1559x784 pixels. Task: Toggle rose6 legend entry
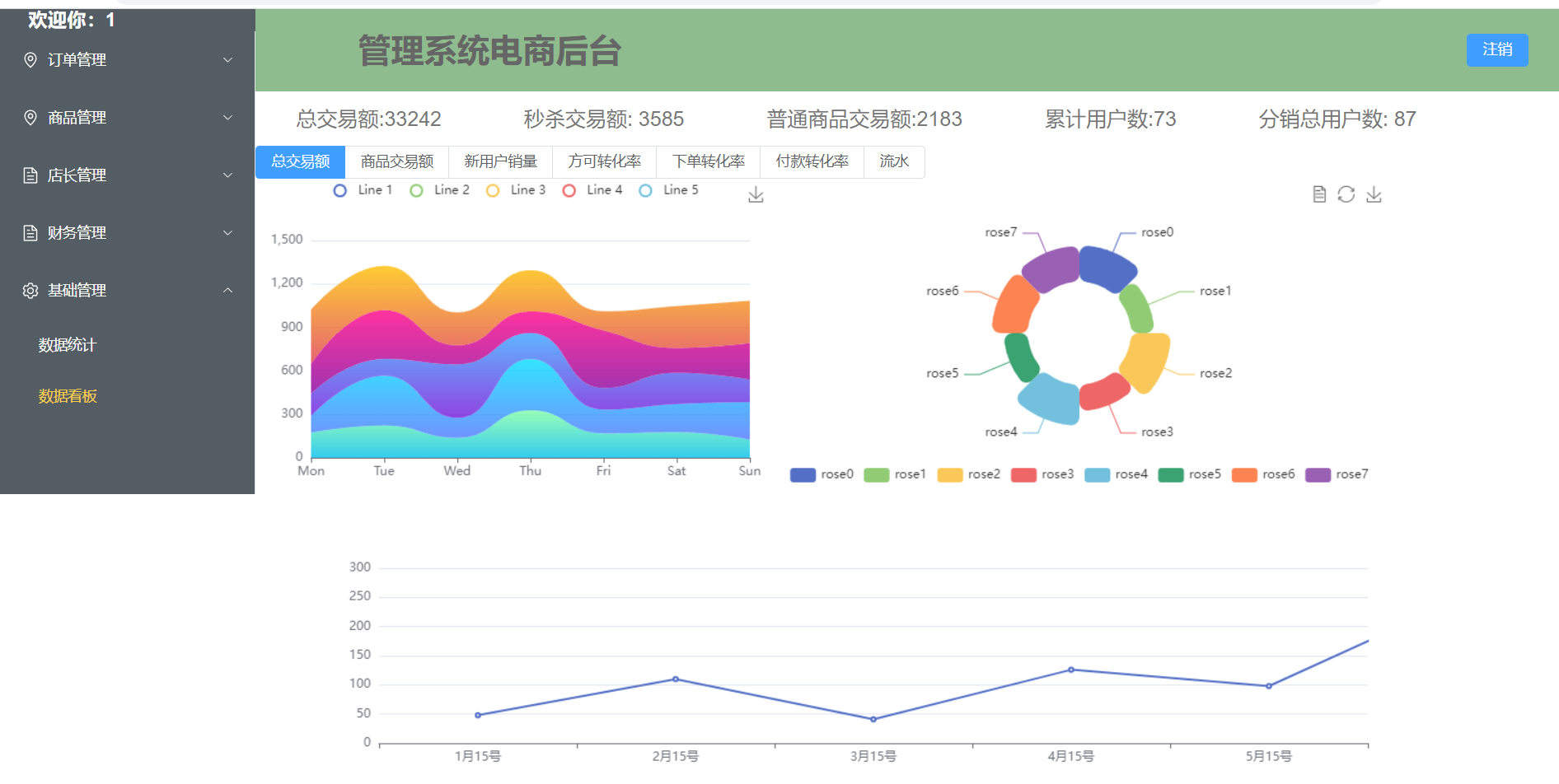click(1263, 474)
